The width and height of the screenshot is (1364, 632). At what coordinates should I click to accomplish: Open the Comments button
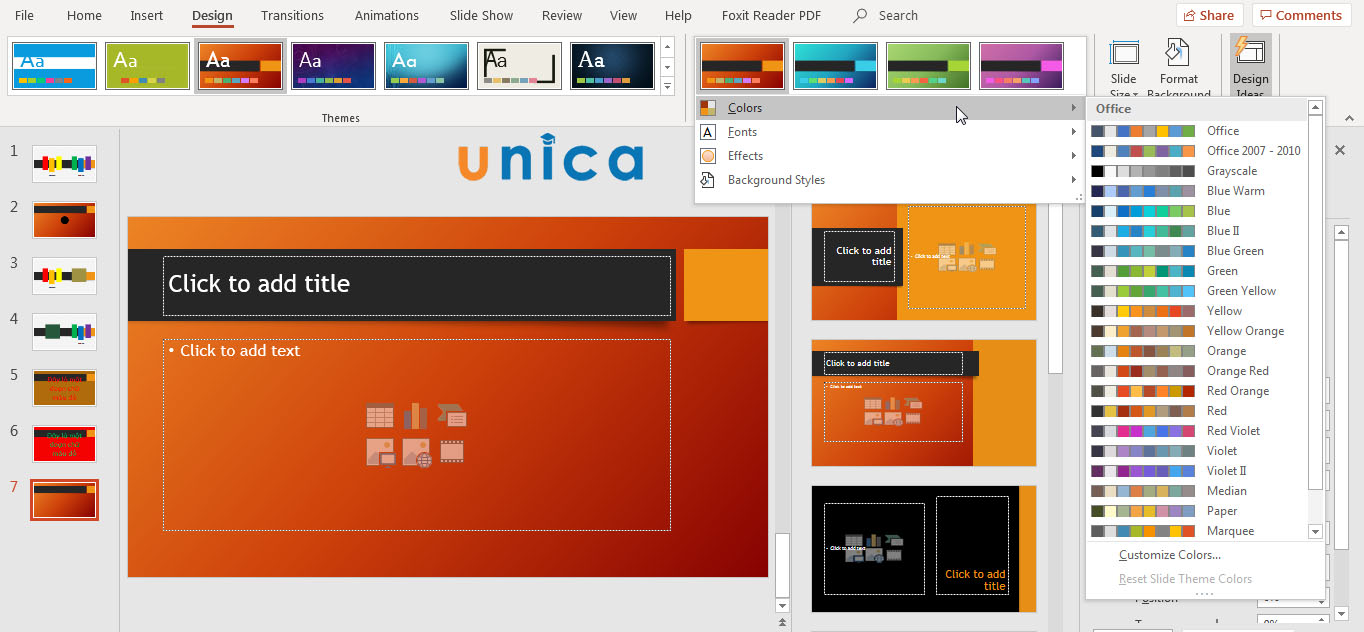(1301, 15)
